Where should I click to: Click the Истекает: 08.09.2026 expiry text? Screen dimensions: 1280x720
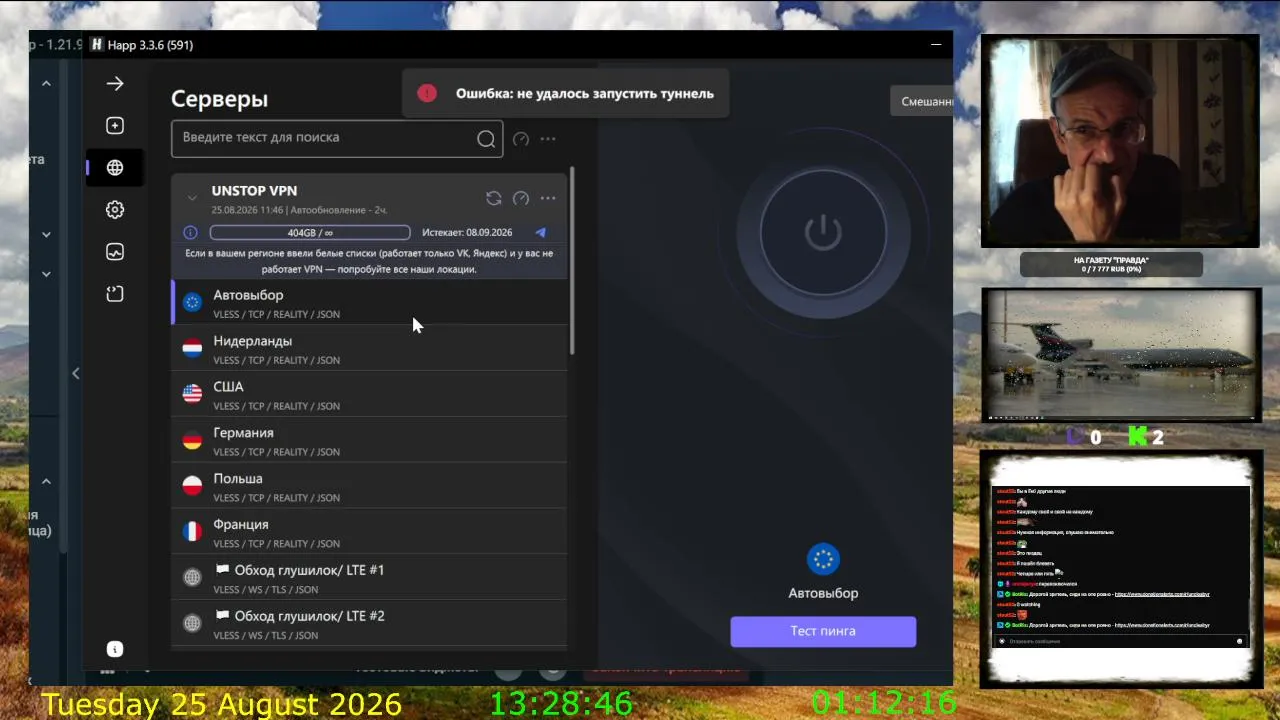tap(467, 233)
